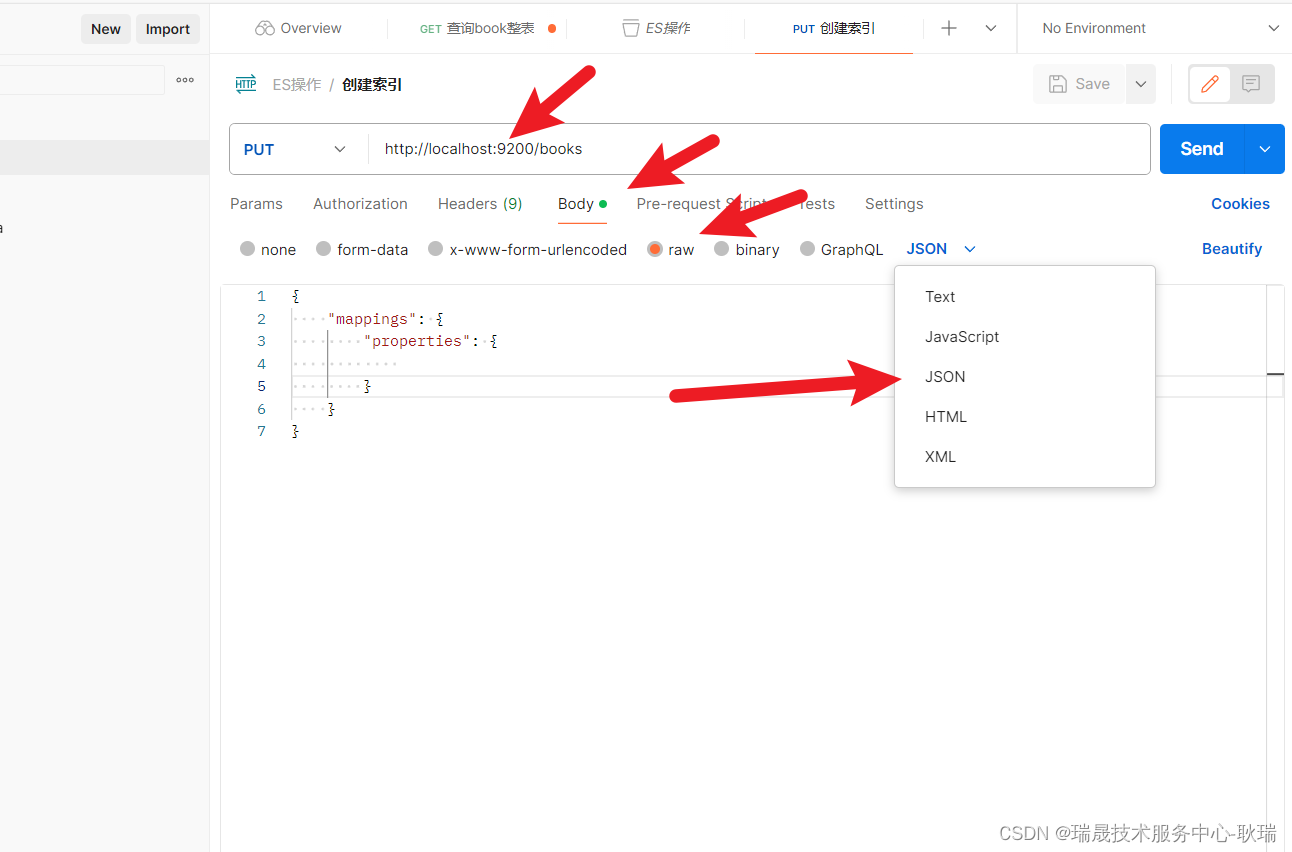
Task: Toggle the JSON body format dropdown
Action: point(941,249)
